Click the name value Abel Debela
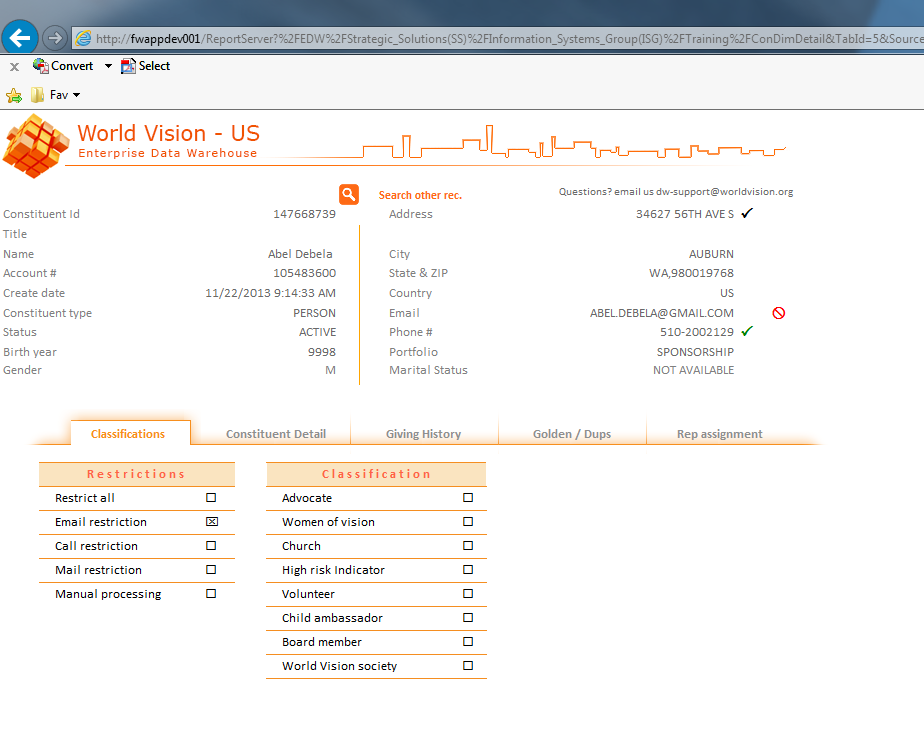 [x=300, y=254]
